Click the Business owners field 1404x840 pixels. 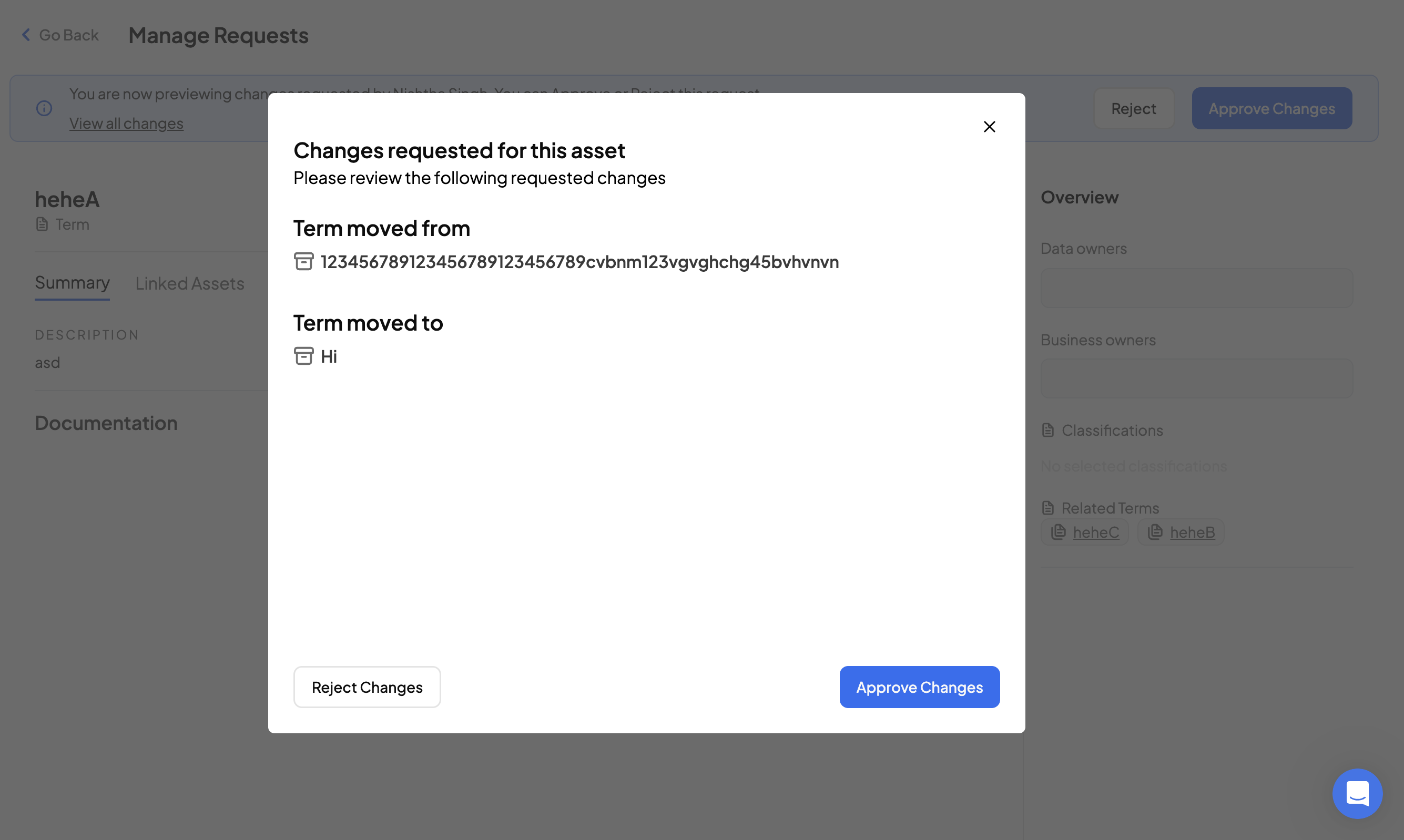click(1196, 378)
